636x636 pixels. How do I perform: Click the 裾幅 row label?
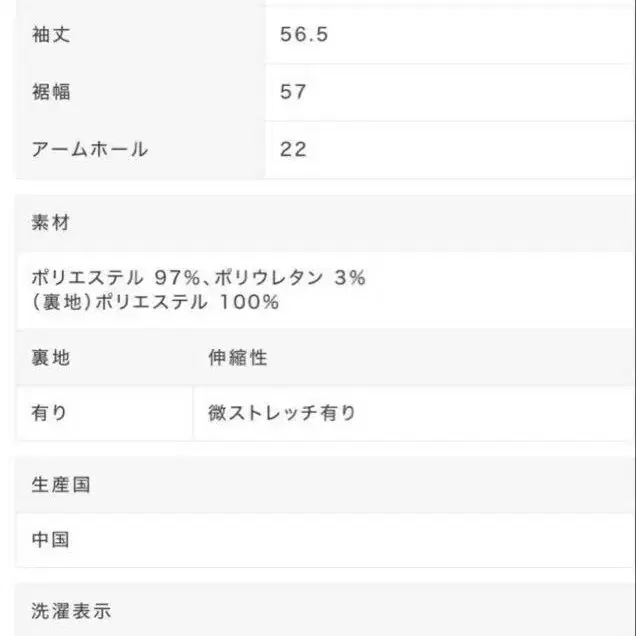(51, 92)
